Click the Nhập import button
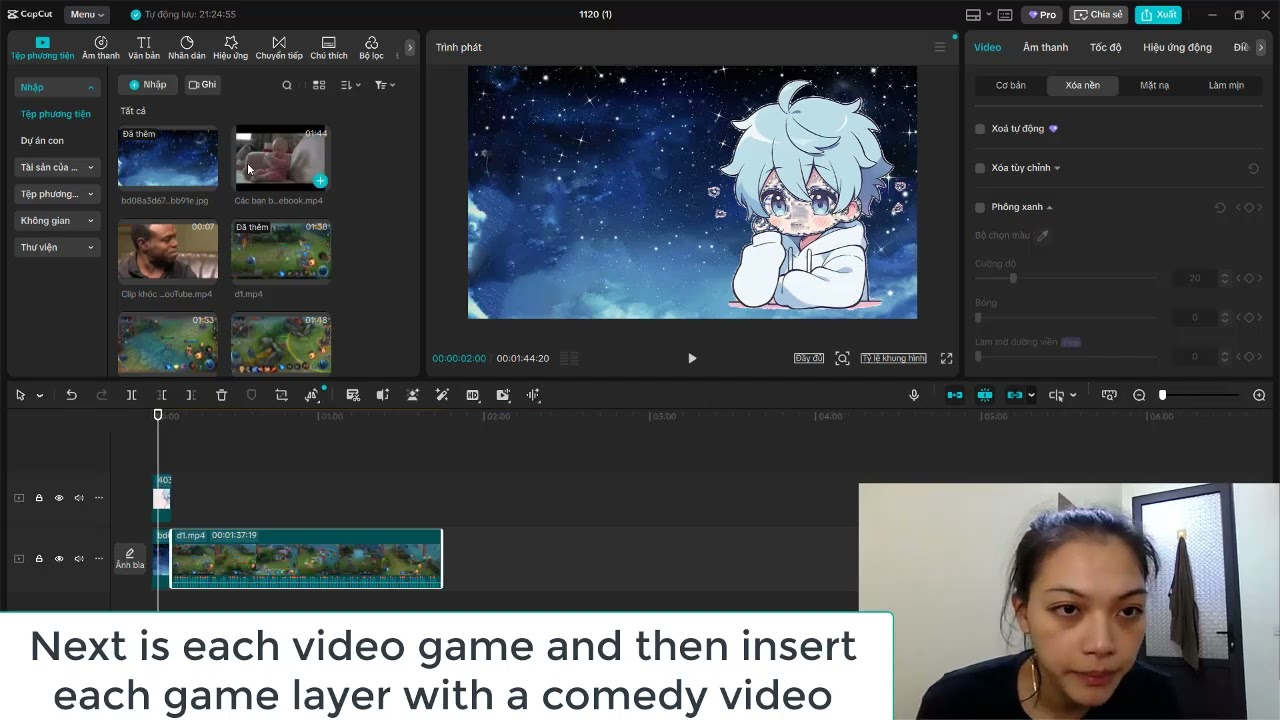Screen dimensions: 1280x720 click(148, 85)
